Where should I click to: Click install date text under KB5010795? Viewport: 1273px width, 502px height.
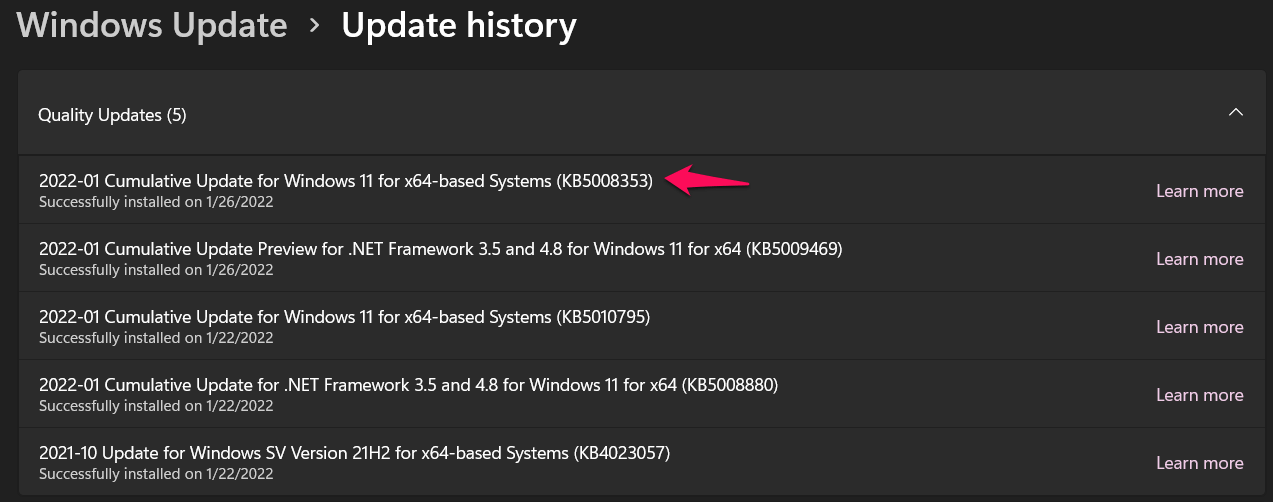click(156, 338)
